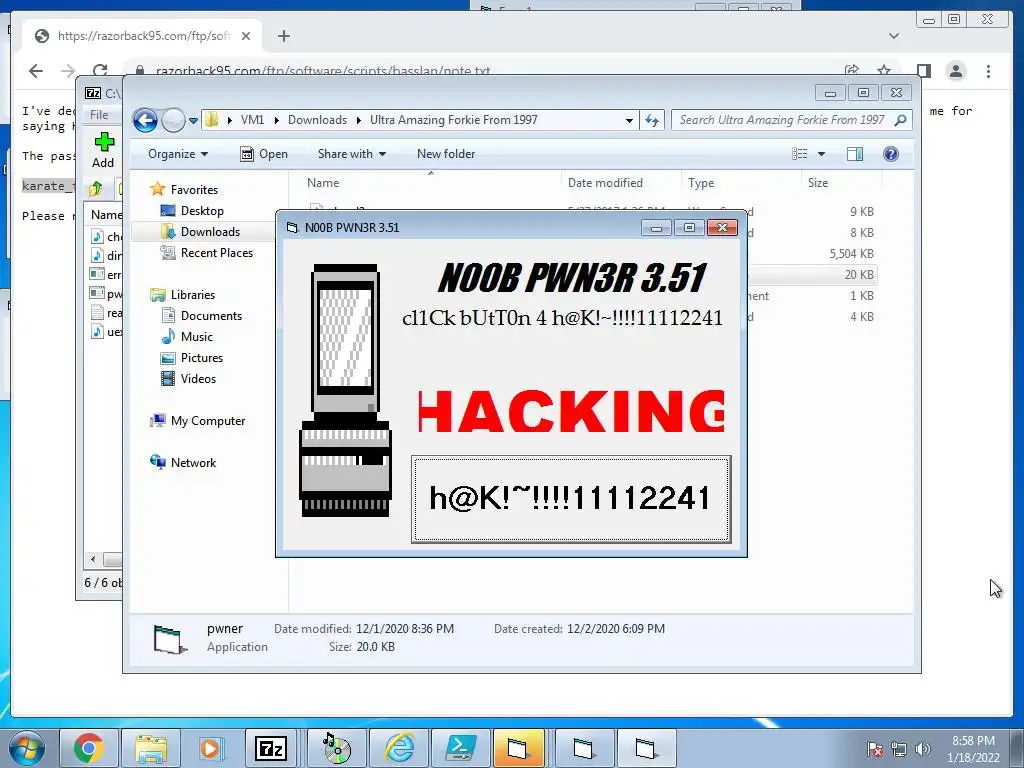1024x768 pixels.
Task: Click the taskbar clock showing 8:58 PM
Action: 973,749
